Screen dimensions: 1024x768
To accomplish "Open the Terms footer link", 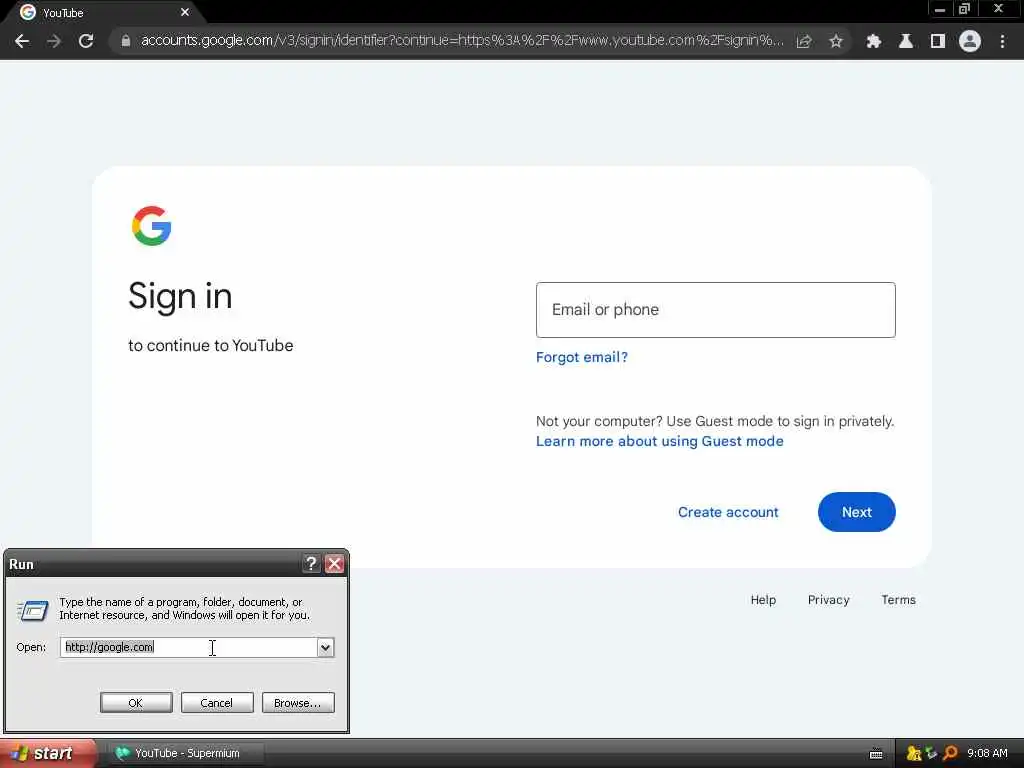I will click(x=898, y=600).
